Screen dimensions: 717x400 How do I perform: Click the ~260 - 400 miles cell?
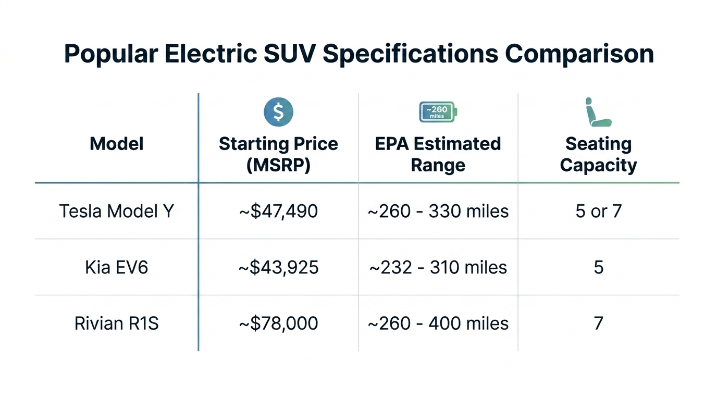coord(438,324)
